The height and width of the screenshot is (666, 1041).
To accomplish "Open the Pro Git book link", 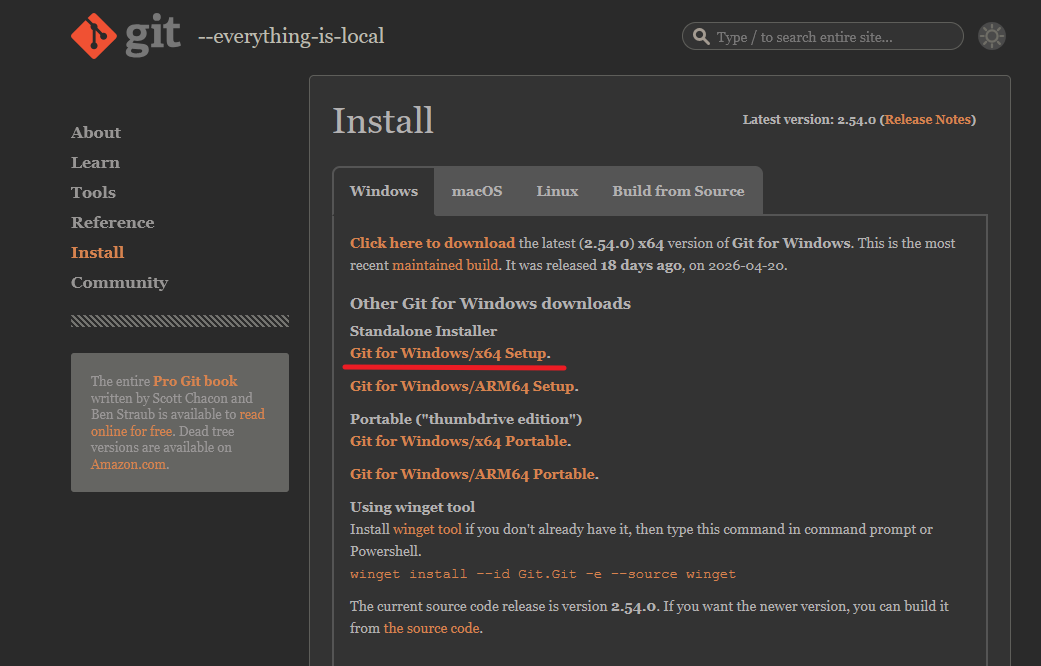I will coord(195,381).
